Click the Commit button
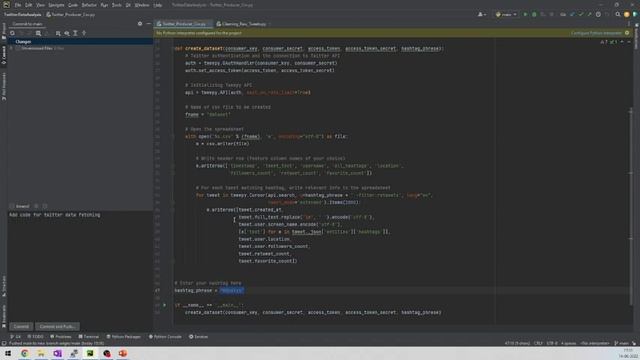Image resolution: width=640 pixels, height=360 pixels. [21, 327]
